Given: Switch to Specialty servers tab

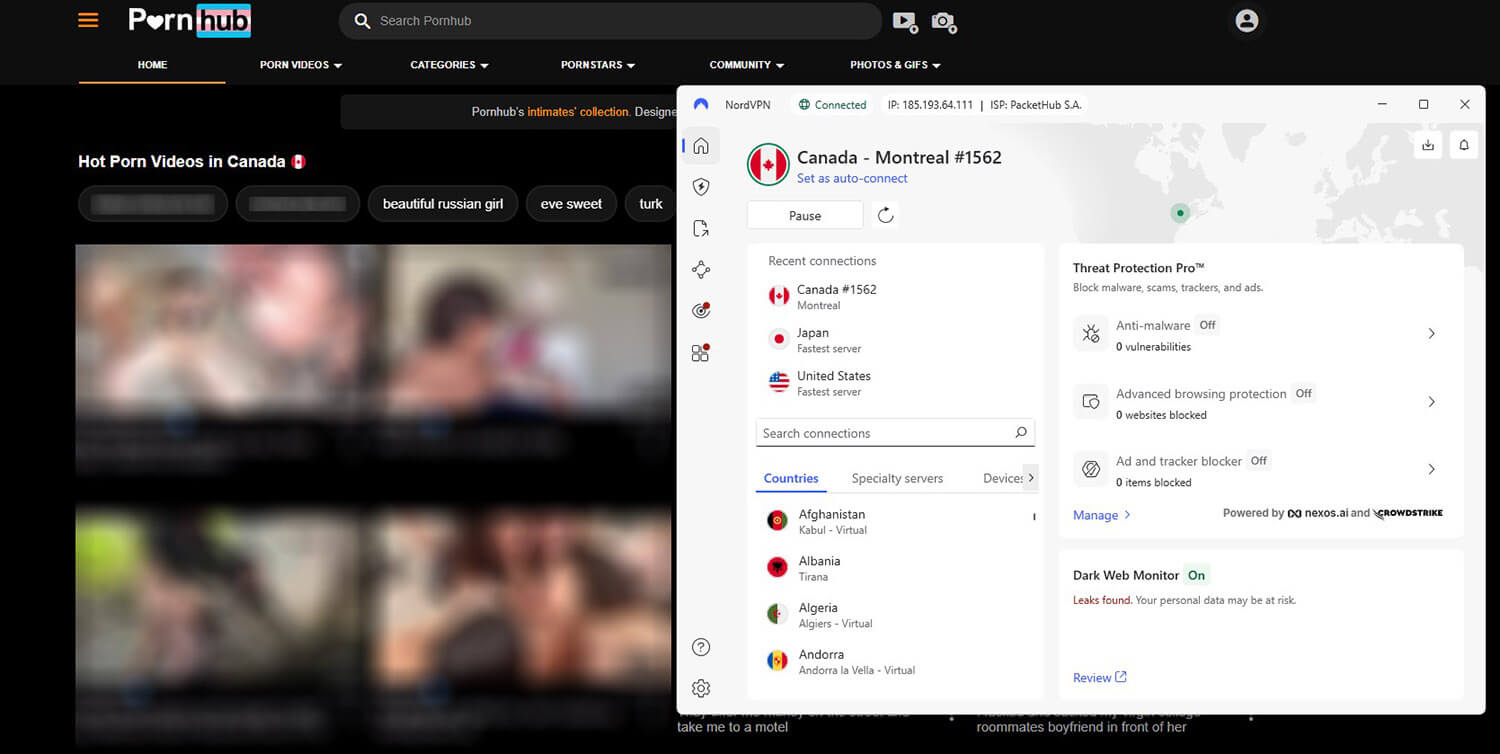Looking at the screenshot, I should pyautogui.click(x=897, y=478).
